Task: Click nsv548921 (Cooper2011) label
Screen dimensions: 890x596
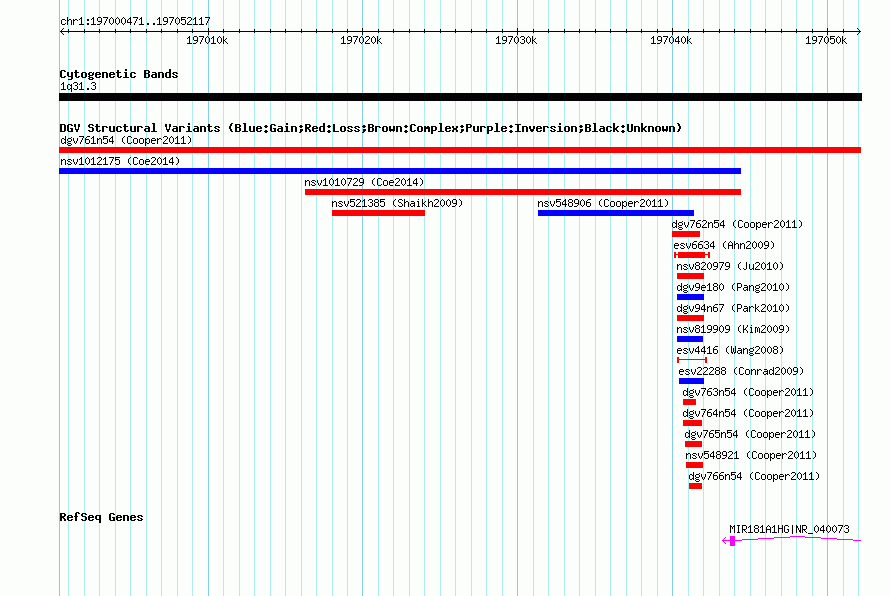Action: [x=751, y=455]
